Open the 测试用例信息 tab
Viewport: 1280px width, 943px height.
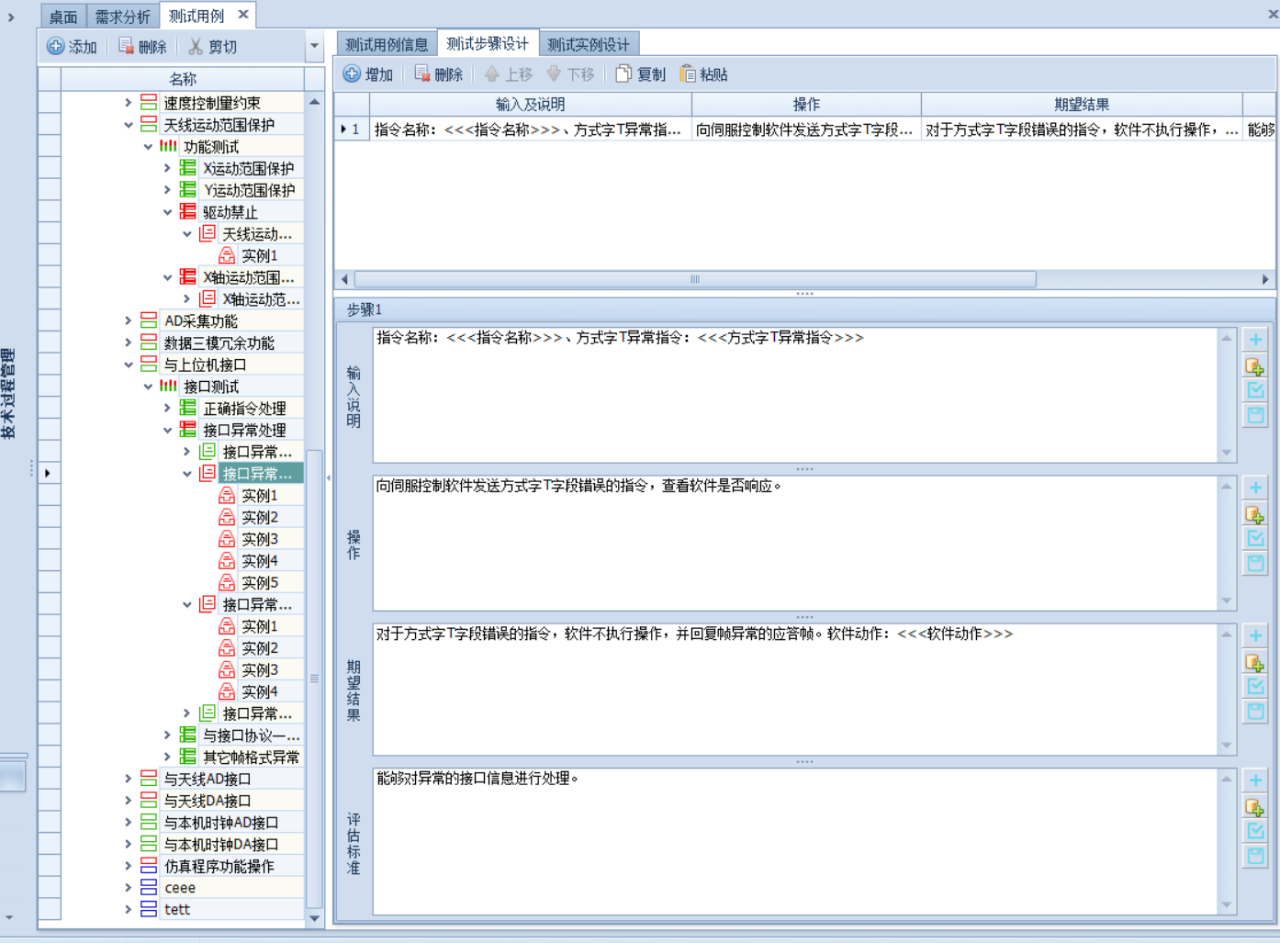pyautogui.click(x=387, y=44)
